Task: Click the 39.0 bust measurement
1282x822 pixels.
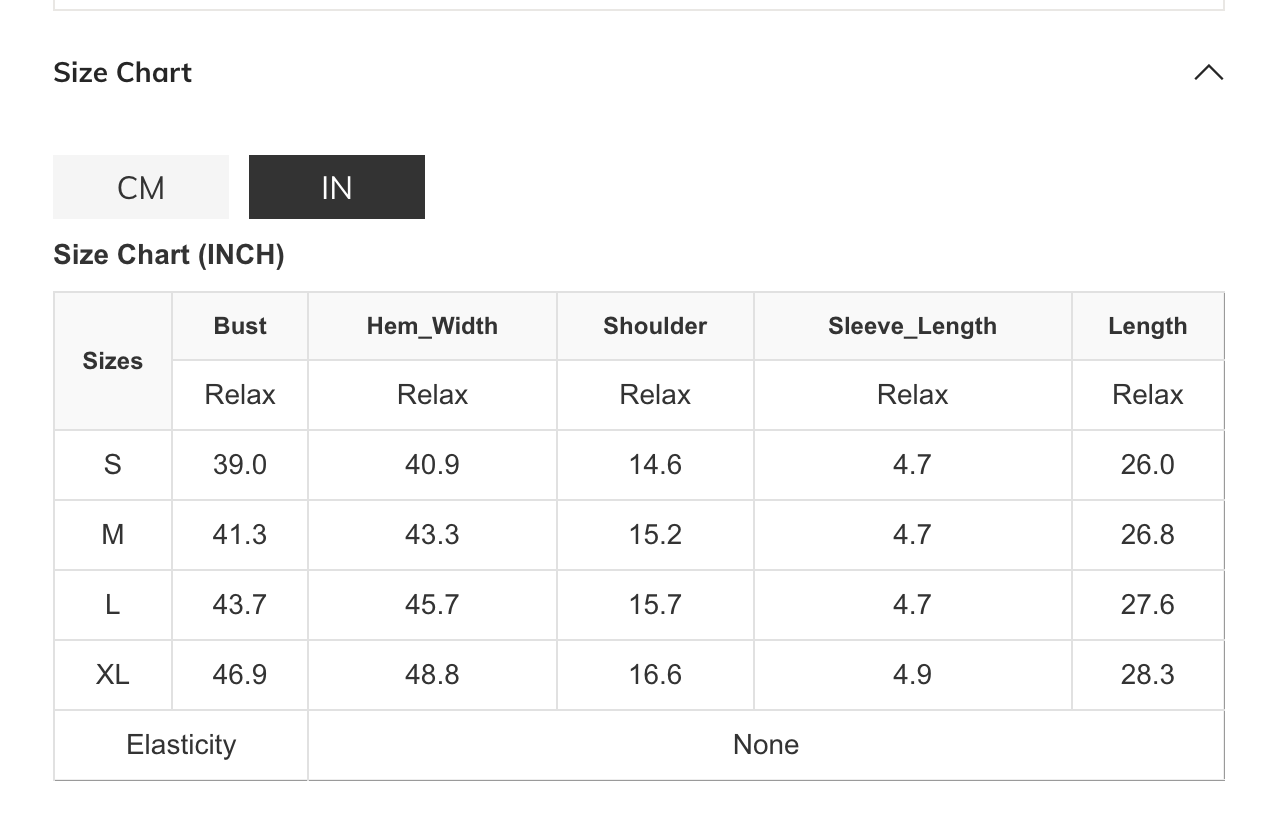Action: 240,465
